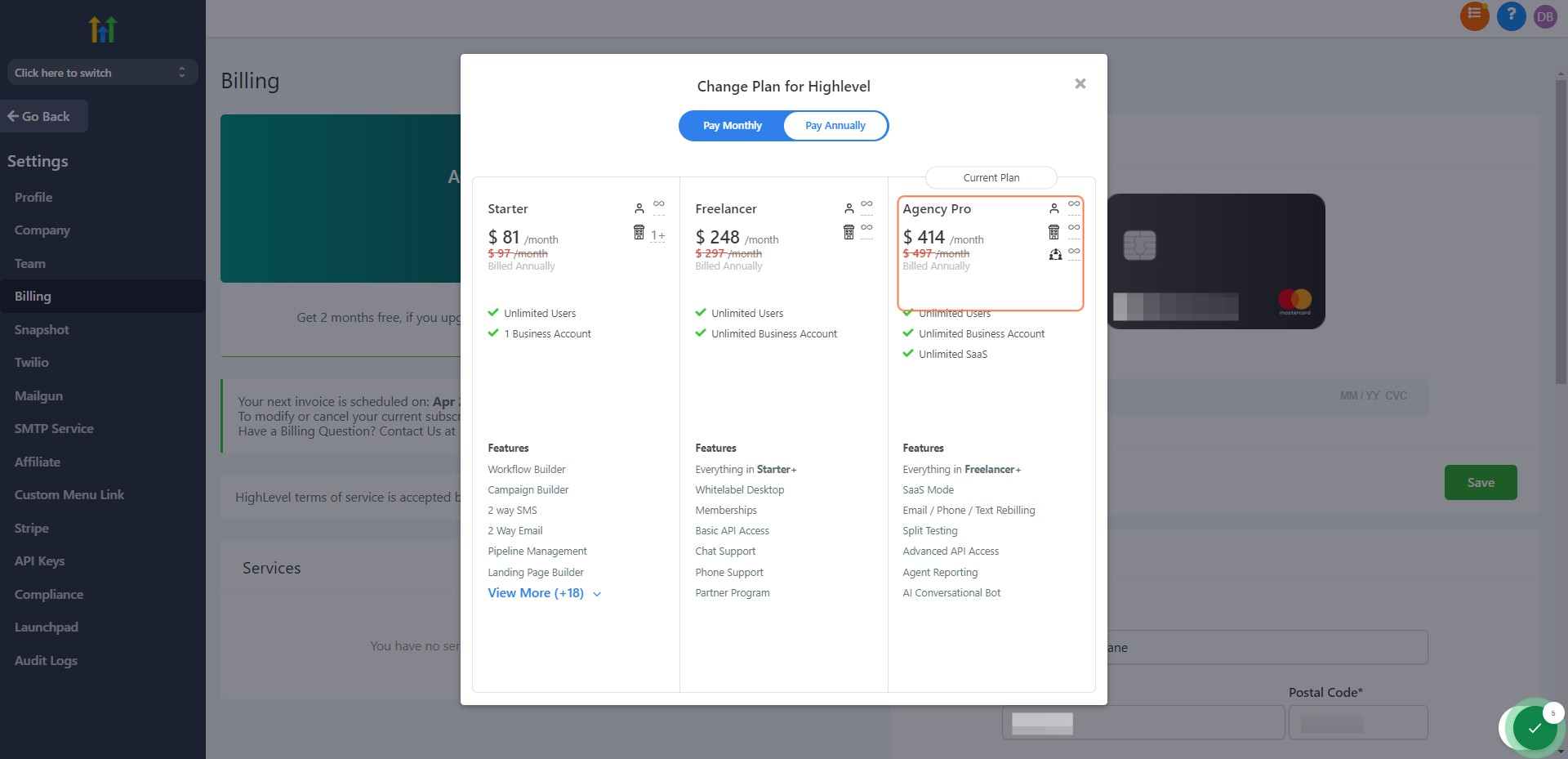Switch billing to Pay Monthly

pyautogui.click(x=732, y=126)
